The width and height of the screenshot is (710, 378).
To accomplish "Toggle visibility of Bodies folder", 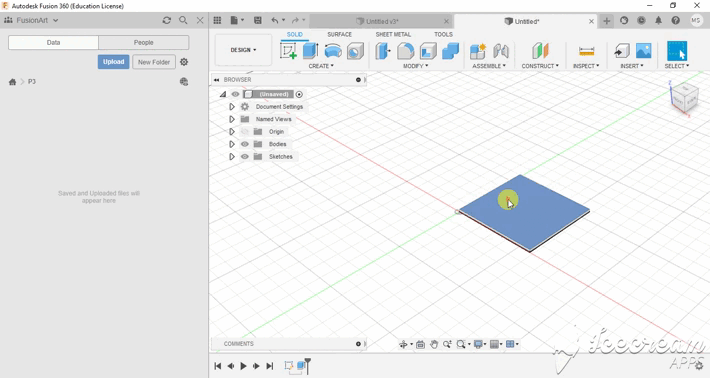I will (x=245, y=144).
